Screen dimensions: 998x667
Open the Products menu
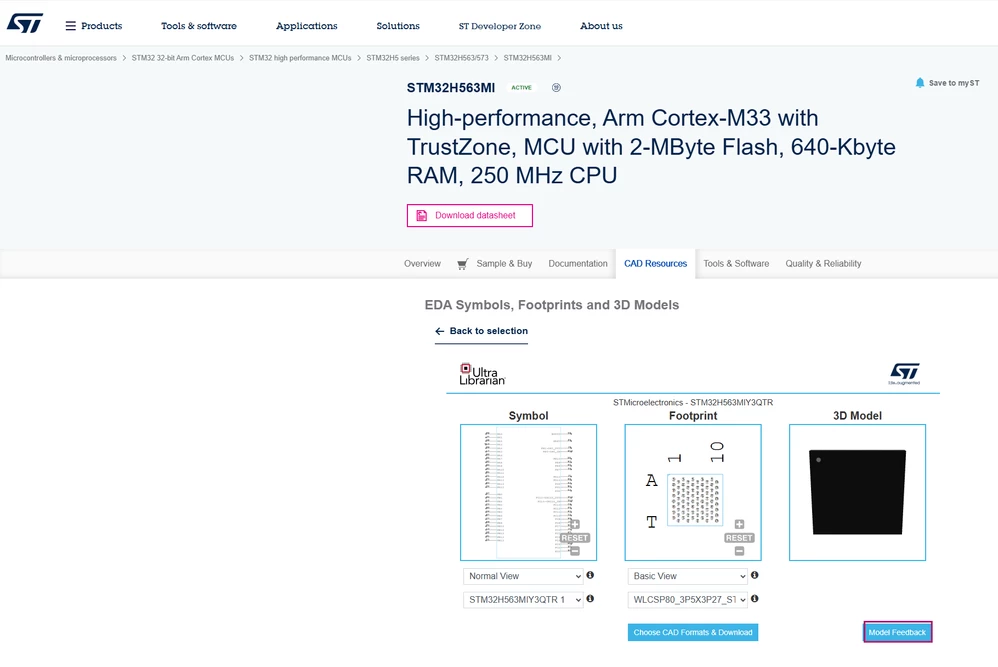click(101, 26)
